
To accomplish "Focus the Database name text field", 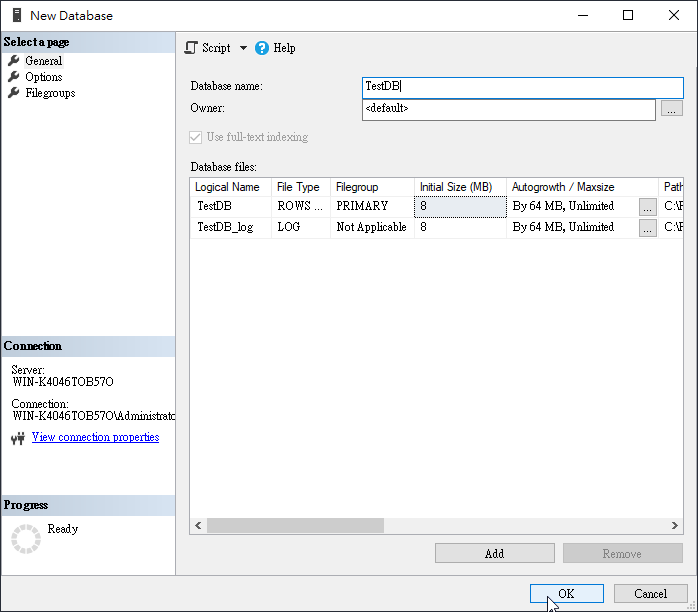I will coord(523,87).
